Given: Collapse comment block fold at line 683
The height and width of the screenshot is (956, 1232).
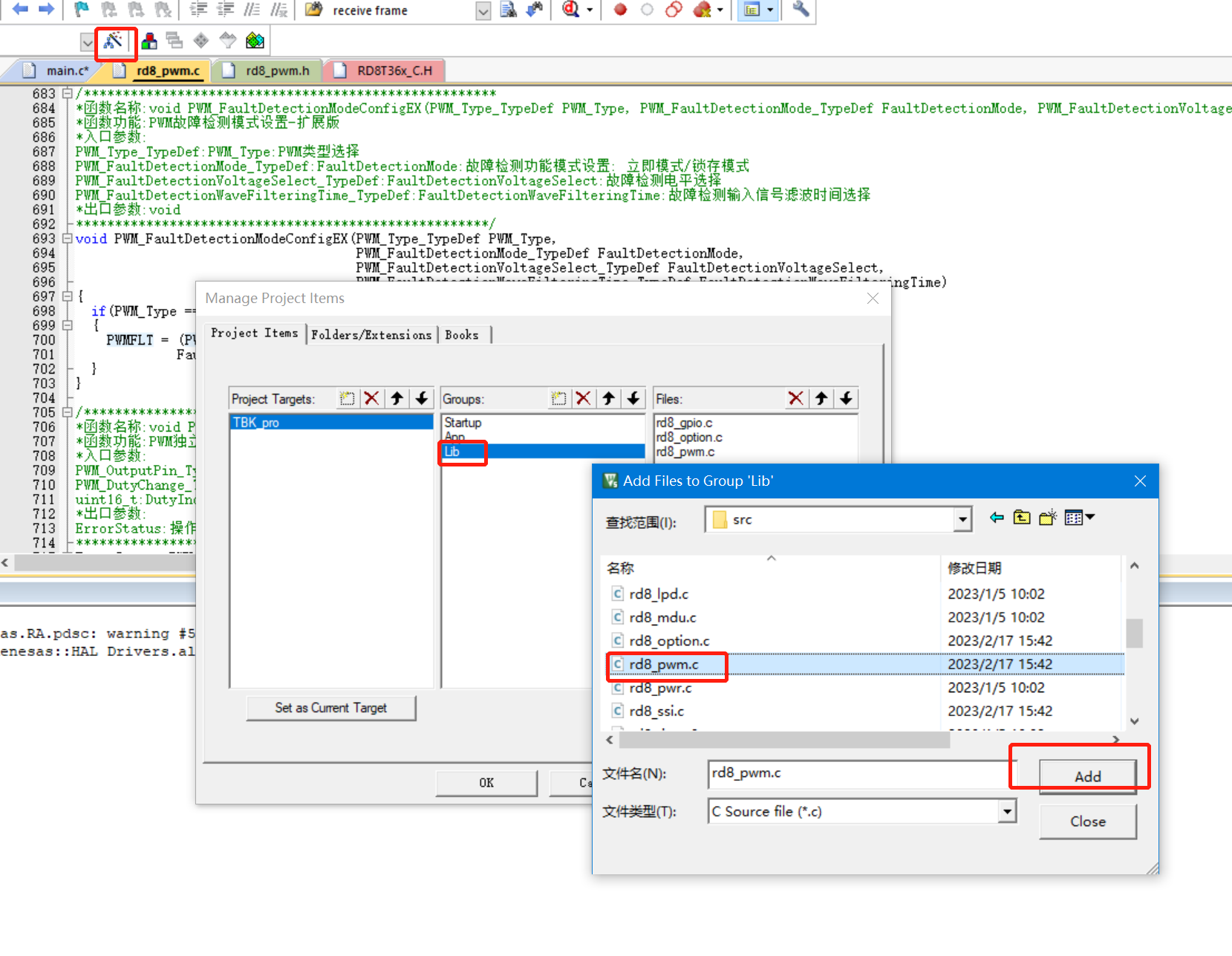Looking at the screenshot, I should pos(67,94).
